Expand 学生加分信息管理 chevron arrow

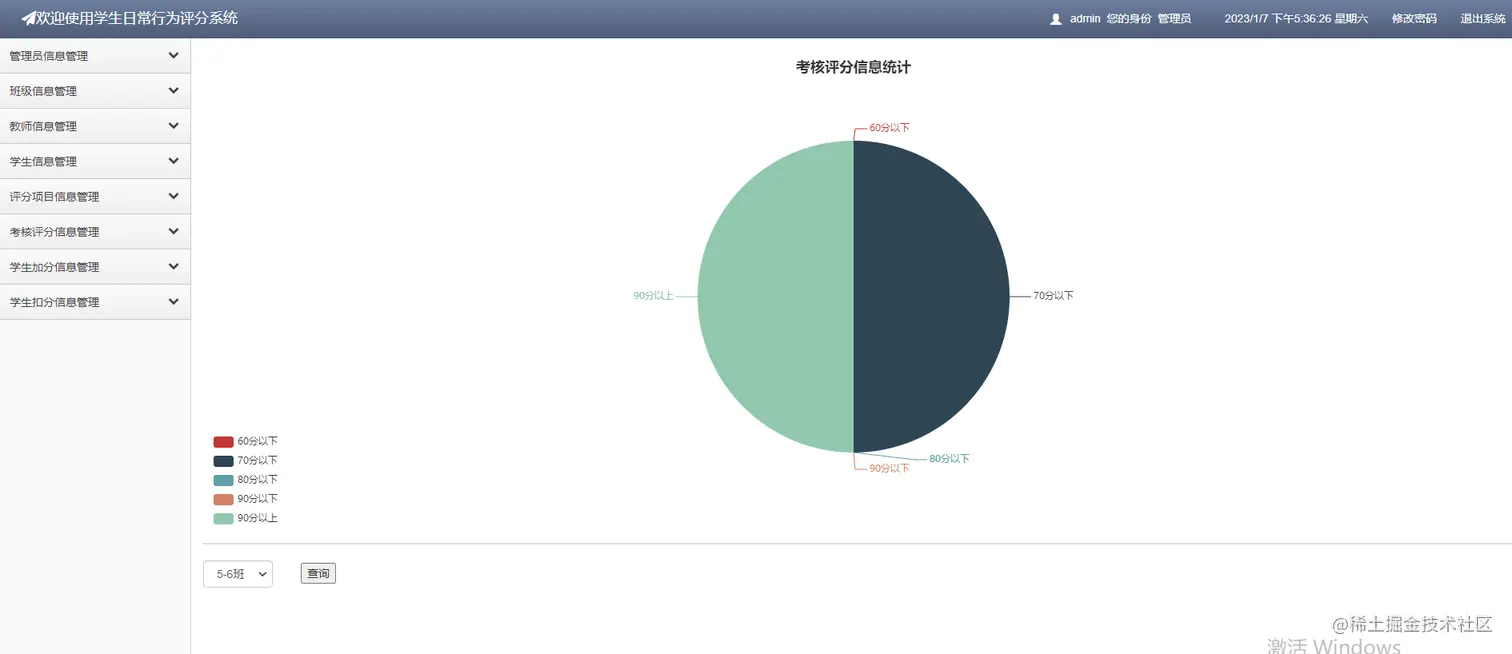coord(174,267)
